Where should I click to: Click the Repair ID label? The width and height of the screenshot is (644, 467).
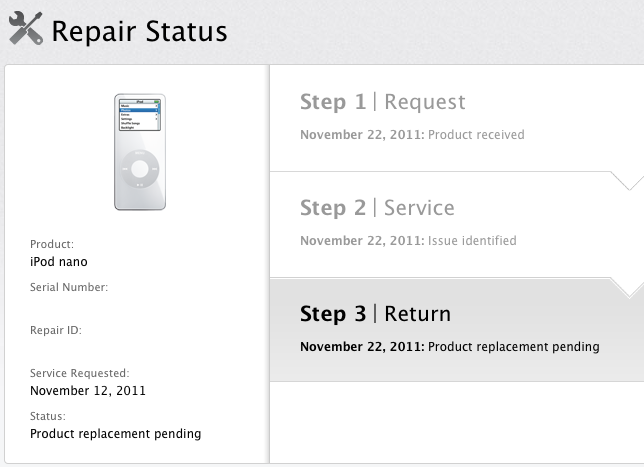[x=56, y=329]
